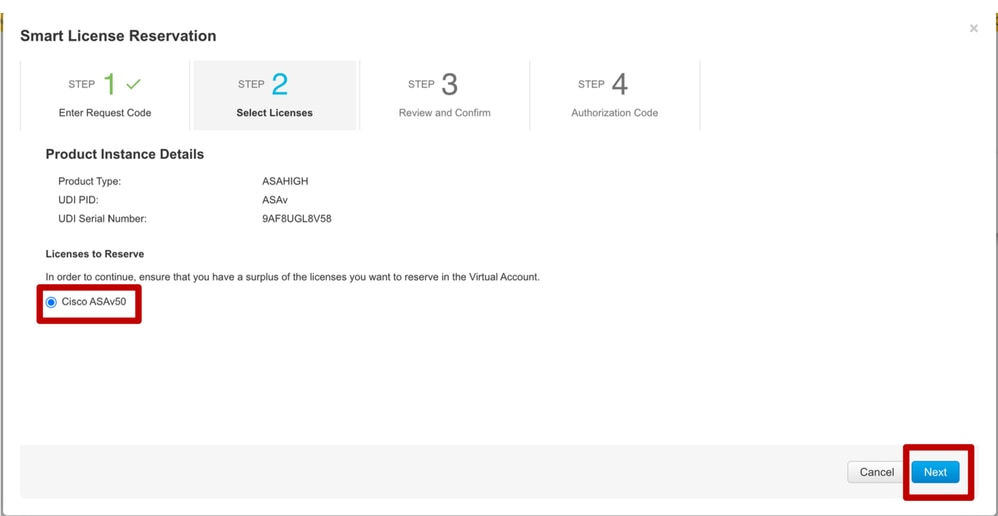This screenshot has width=998, height=516.
Task: Click the ASAv UDI PID value
Action: click(275, 200)
